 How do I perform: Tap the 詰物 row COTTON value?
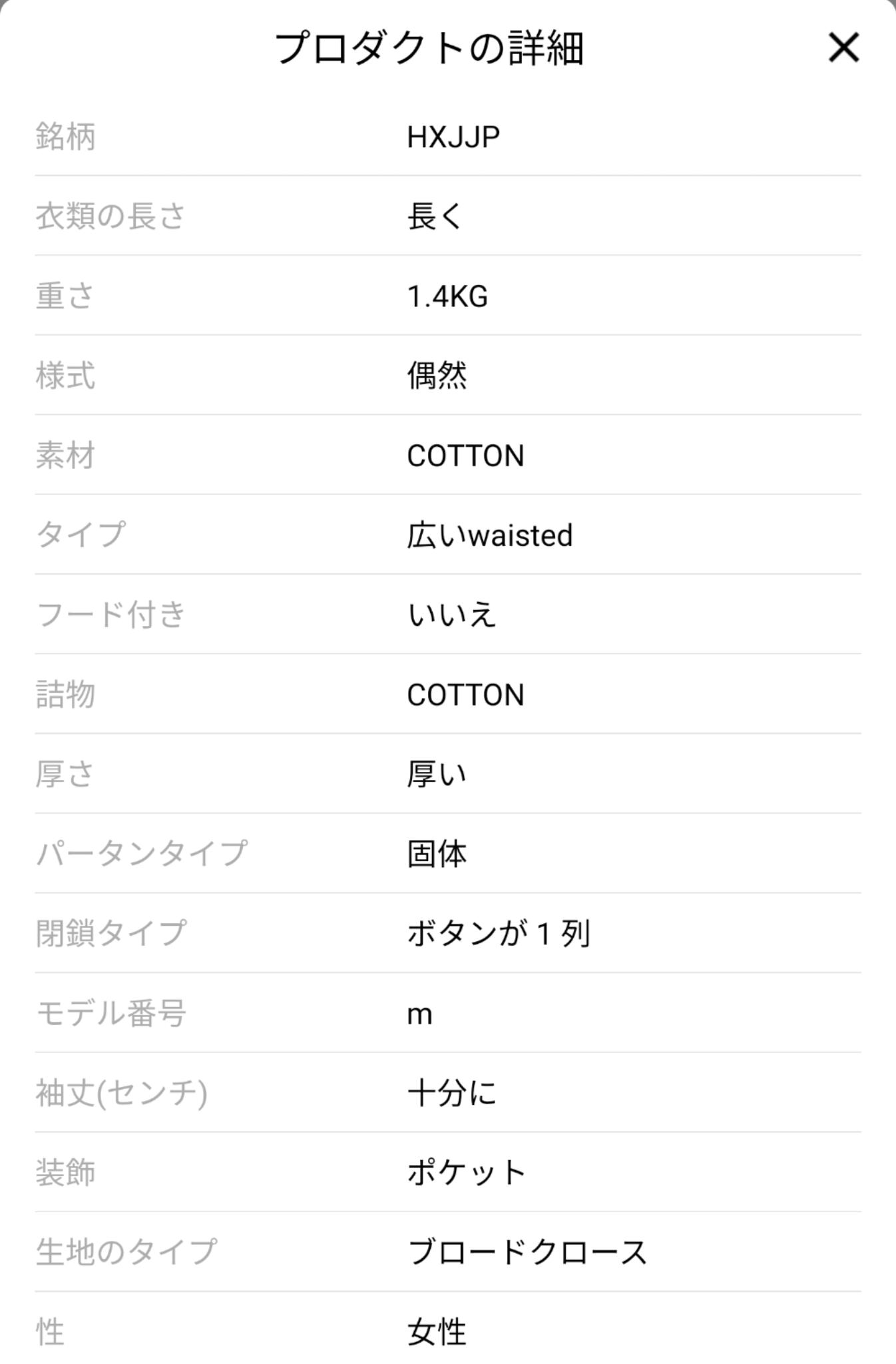pyautogui.click(x=465, y=695)
